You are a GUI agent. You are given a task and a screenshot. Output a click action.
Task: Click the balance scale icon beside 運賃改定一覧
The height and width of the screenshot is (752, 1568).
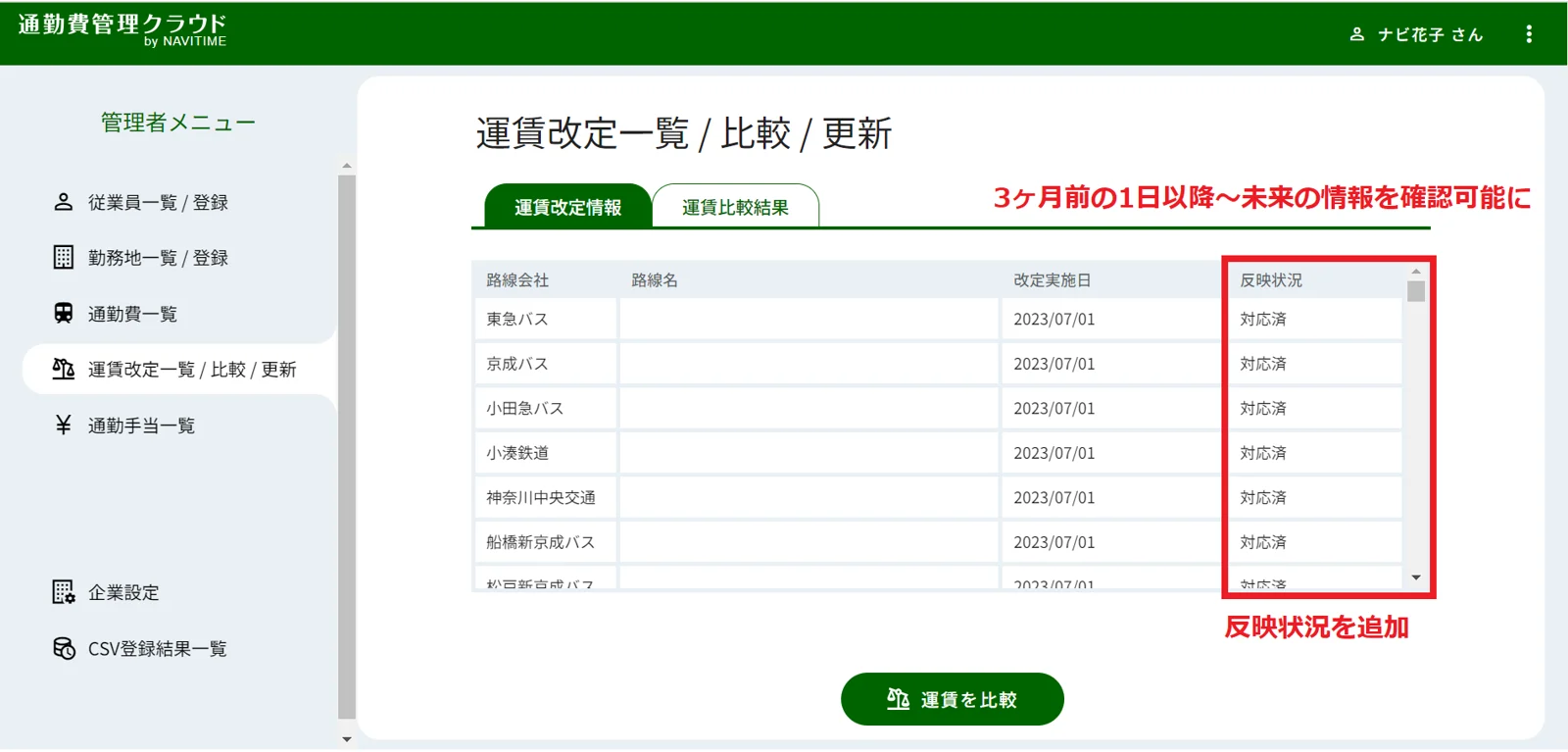point(63,369)
